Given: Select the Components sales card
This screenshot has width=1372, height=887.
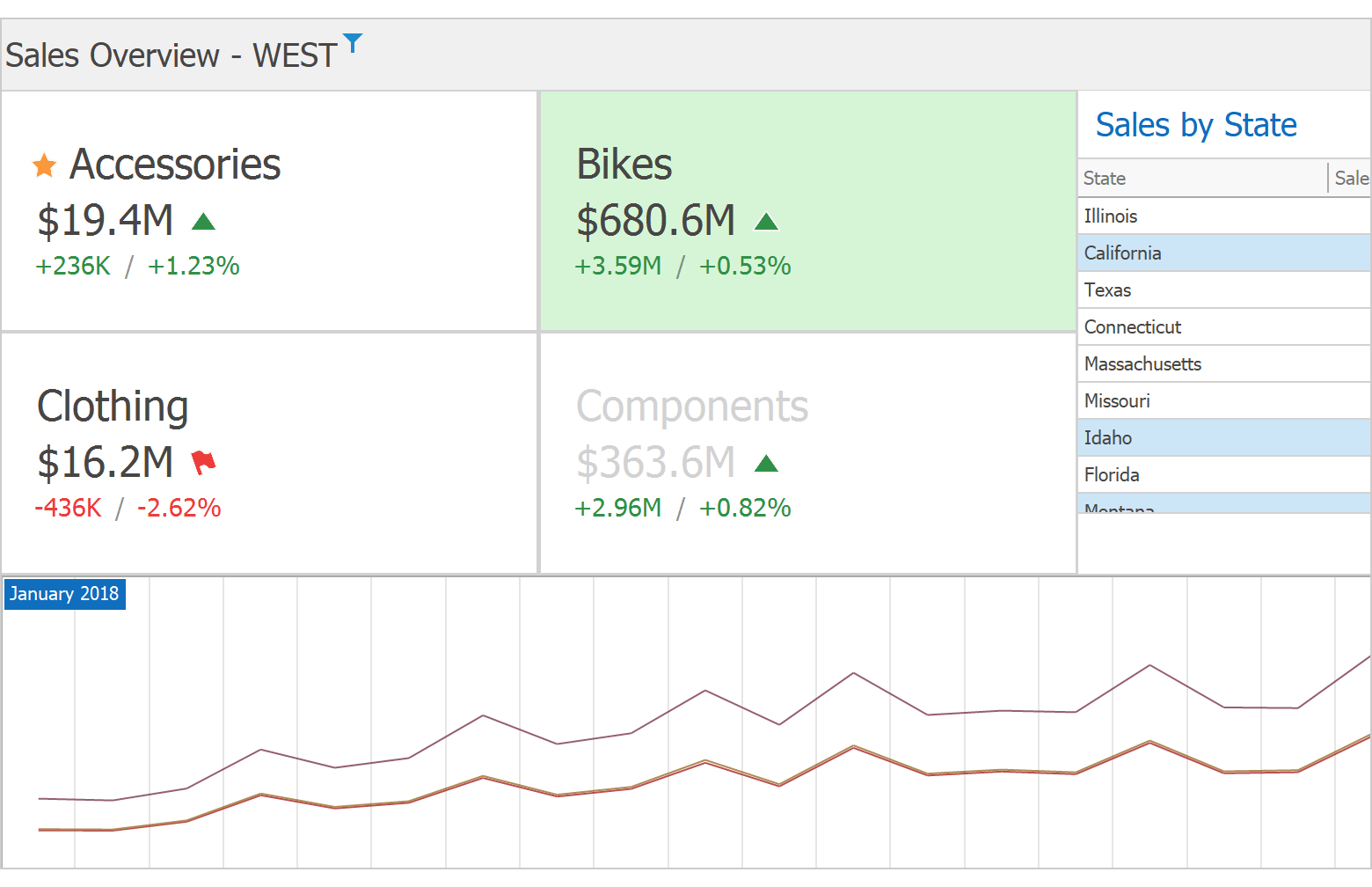Looking at the screenshot, I should click(807, 452).
